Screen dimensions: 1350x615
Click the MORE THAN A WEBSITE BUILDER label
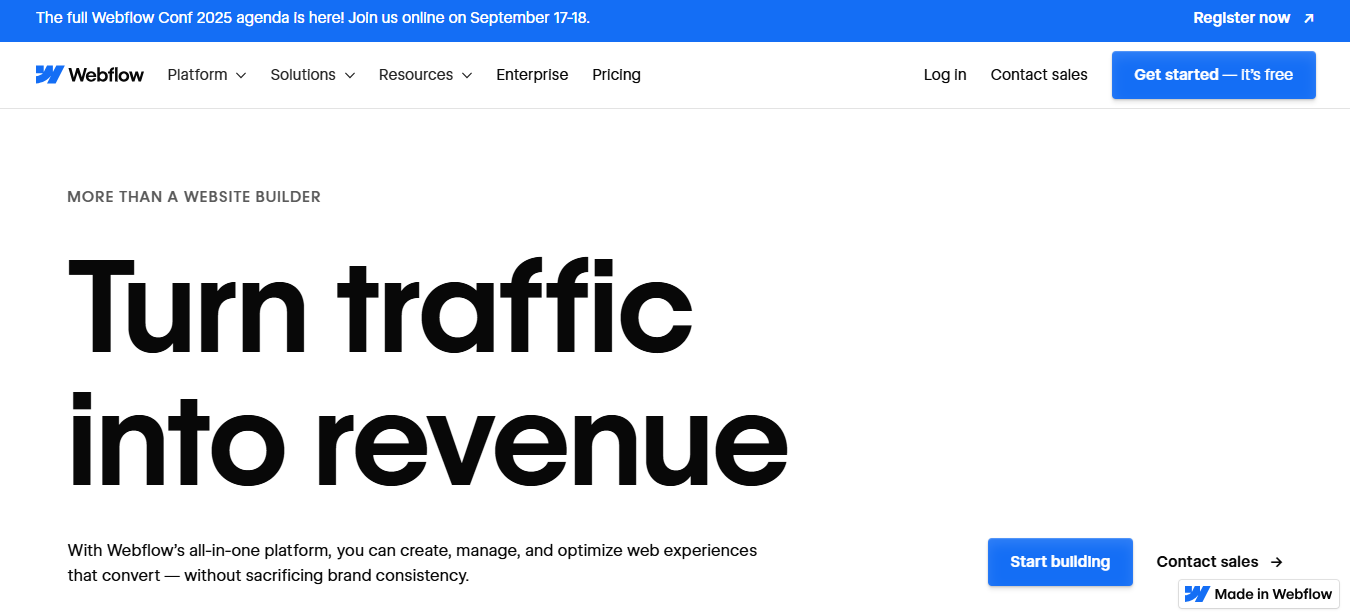(x=194, y=197)
